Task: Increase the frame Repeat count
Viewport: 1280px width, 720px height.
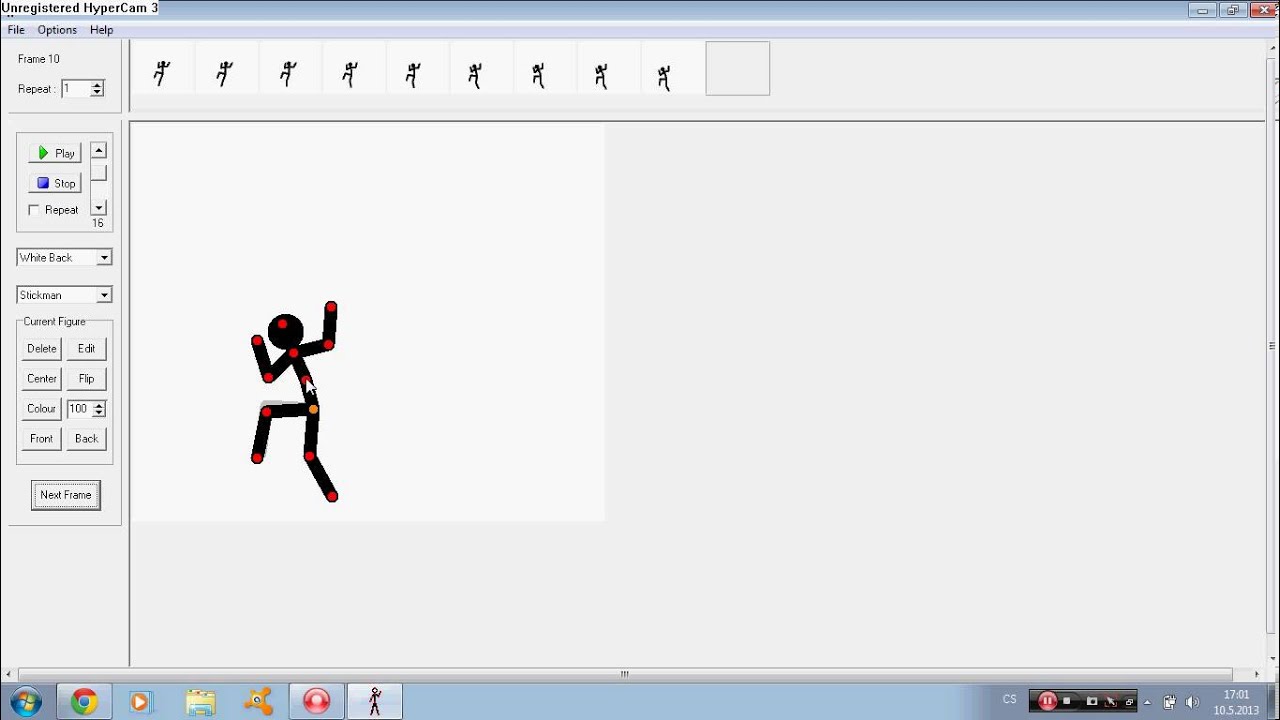Action: (x=97, y=85)
